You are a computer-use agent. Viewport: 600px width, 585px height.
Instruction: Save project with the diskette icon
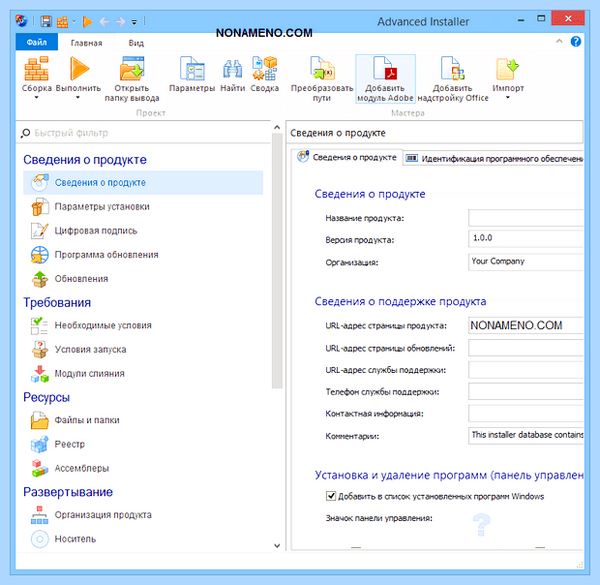[46, 21]
